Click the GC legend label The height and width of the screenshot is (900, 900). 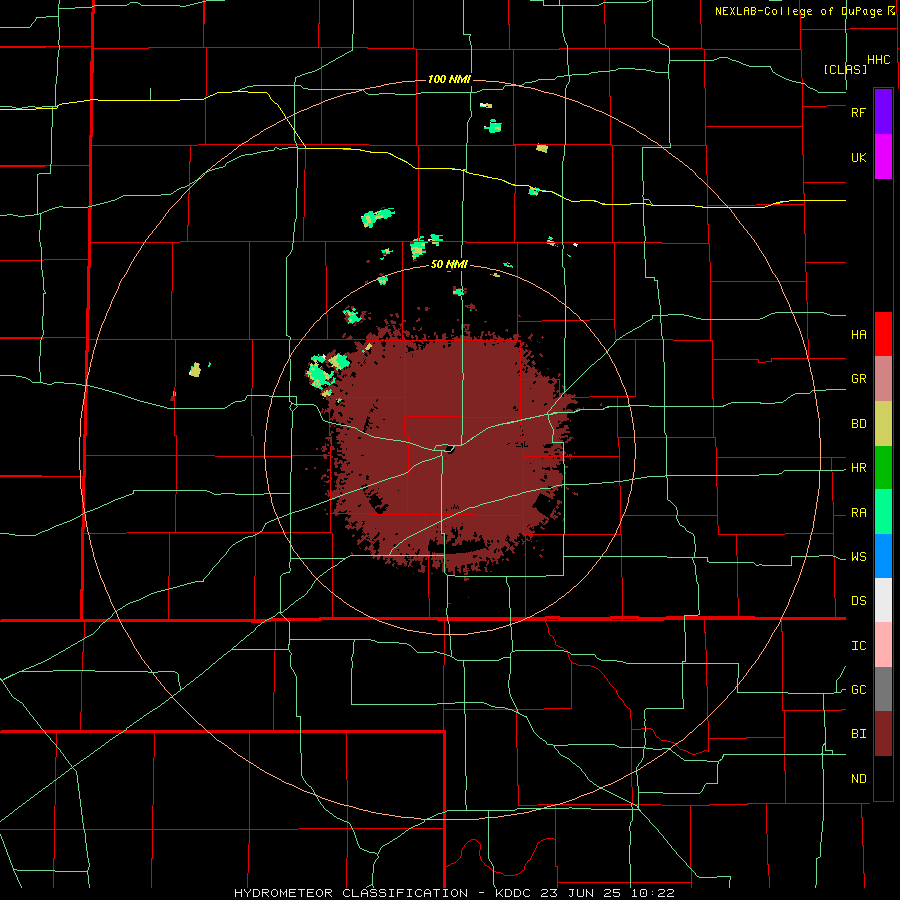[859, 690]
